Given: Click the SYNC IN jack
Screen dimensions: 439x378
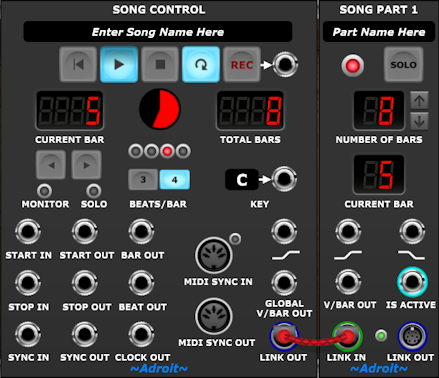Looking at the screenshot, I should click(x=28, y=334).
